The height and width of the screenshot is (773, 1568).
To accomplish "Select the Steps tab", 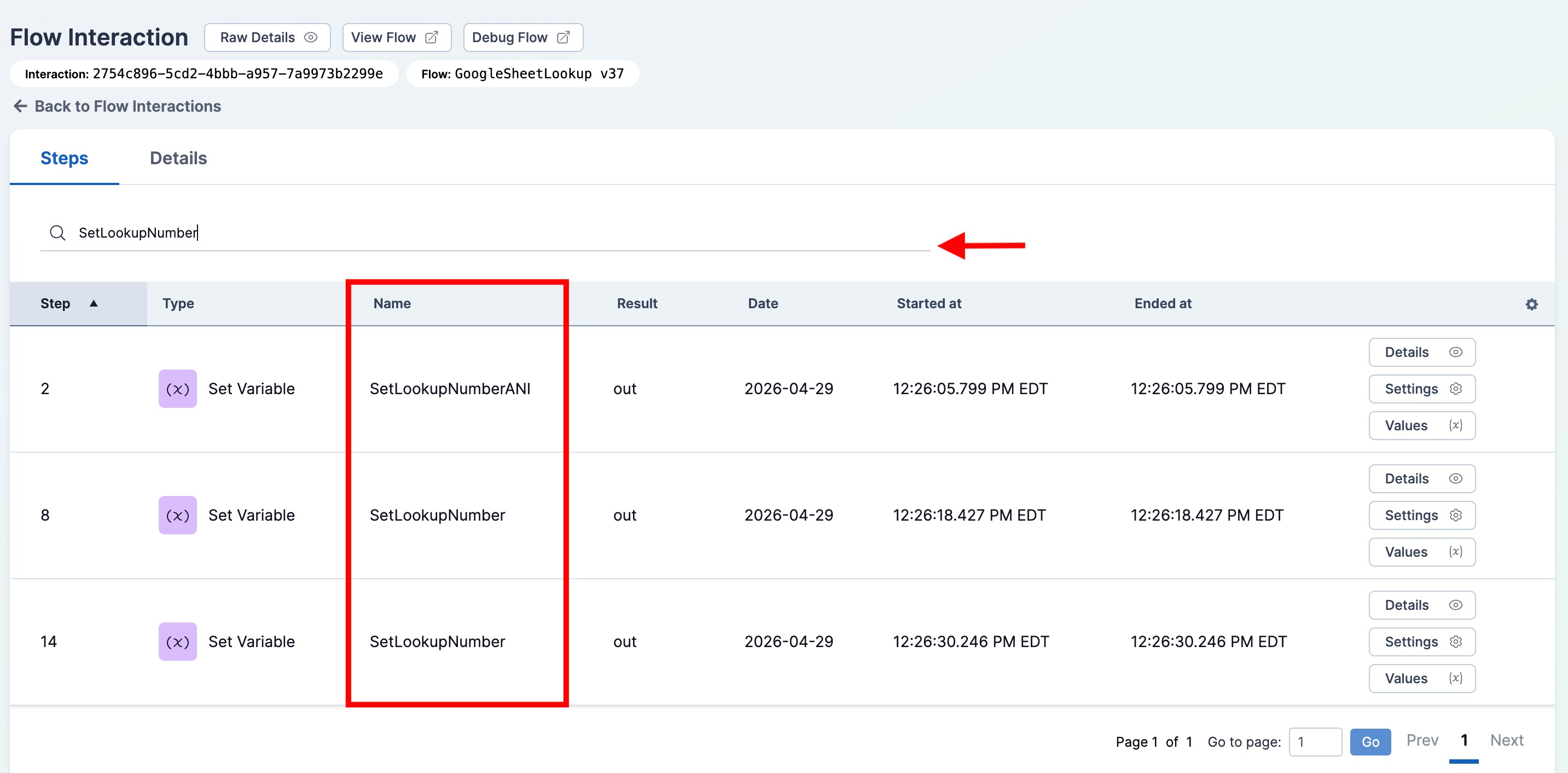I will (x=64, y=158).
